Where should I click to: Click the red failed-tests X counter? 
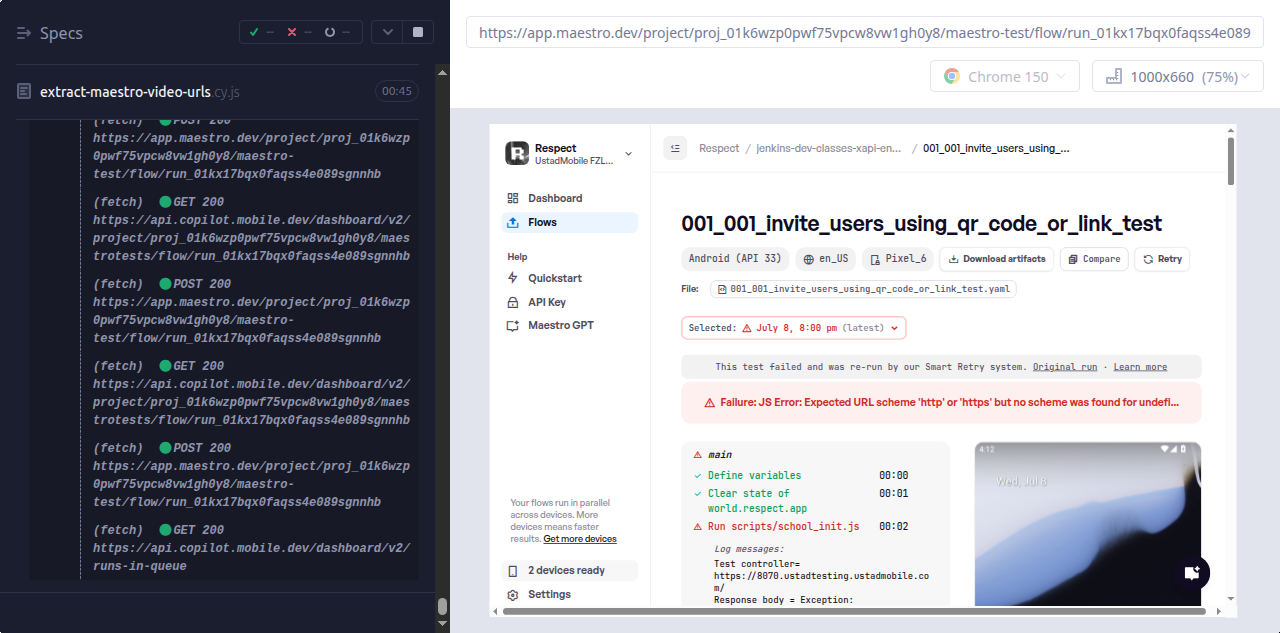(x=299, y=33)
